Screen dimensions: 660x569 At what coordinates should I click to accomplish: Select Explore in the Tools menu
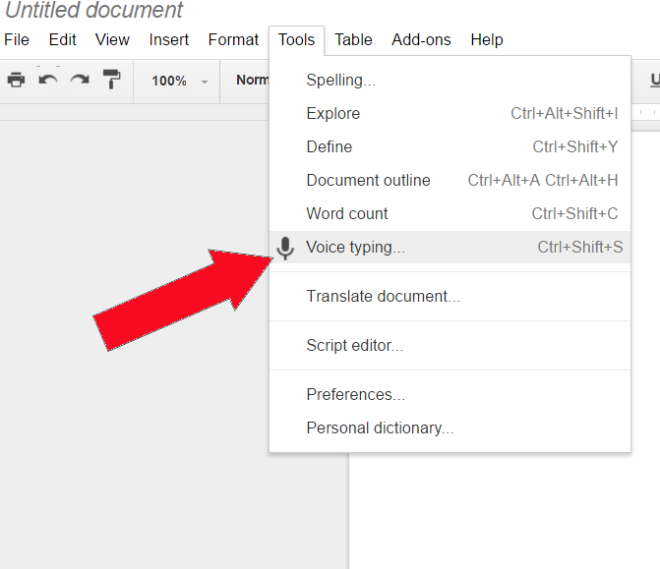point(333,114)
